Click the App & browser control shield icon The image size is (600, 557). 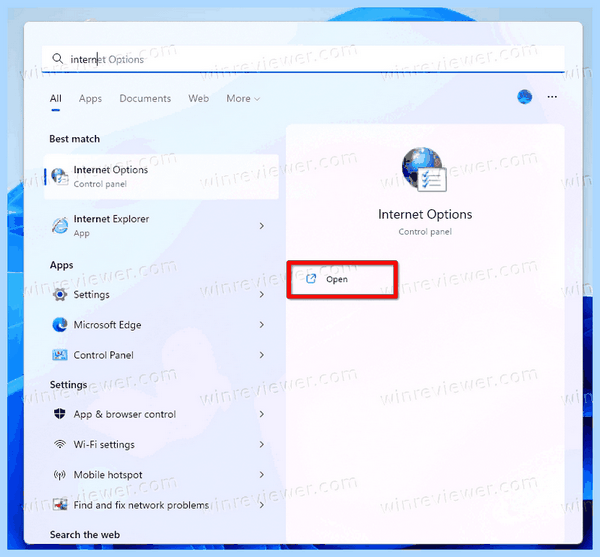(60, 414)
